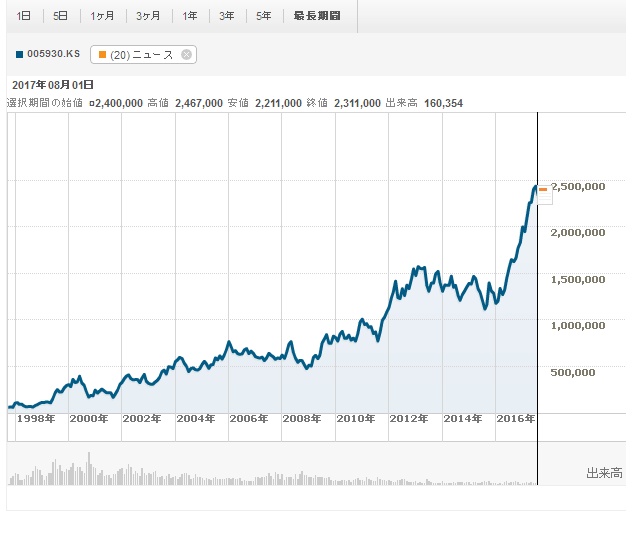Click the 2008年 label on time axis
The height and width of the screenshot is (539, 634).
point(302,418)
